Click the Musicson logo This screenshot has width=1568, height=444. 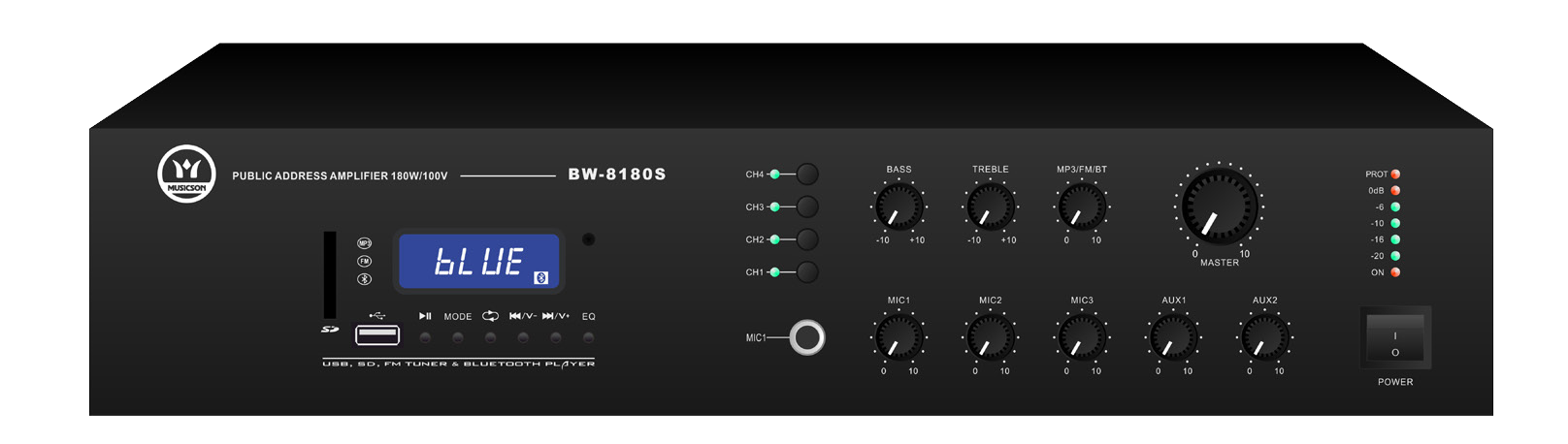pyautogui.click(x=186, y=174)
